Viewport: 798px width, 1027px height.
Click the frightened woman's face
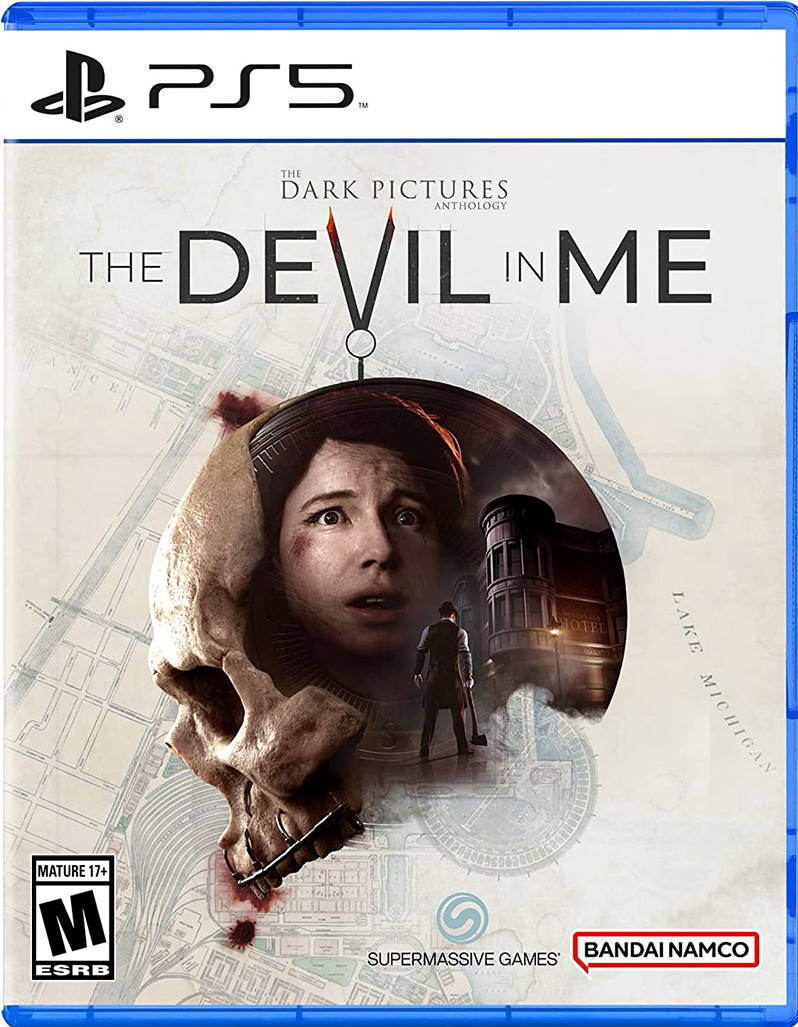click(357, 550)
